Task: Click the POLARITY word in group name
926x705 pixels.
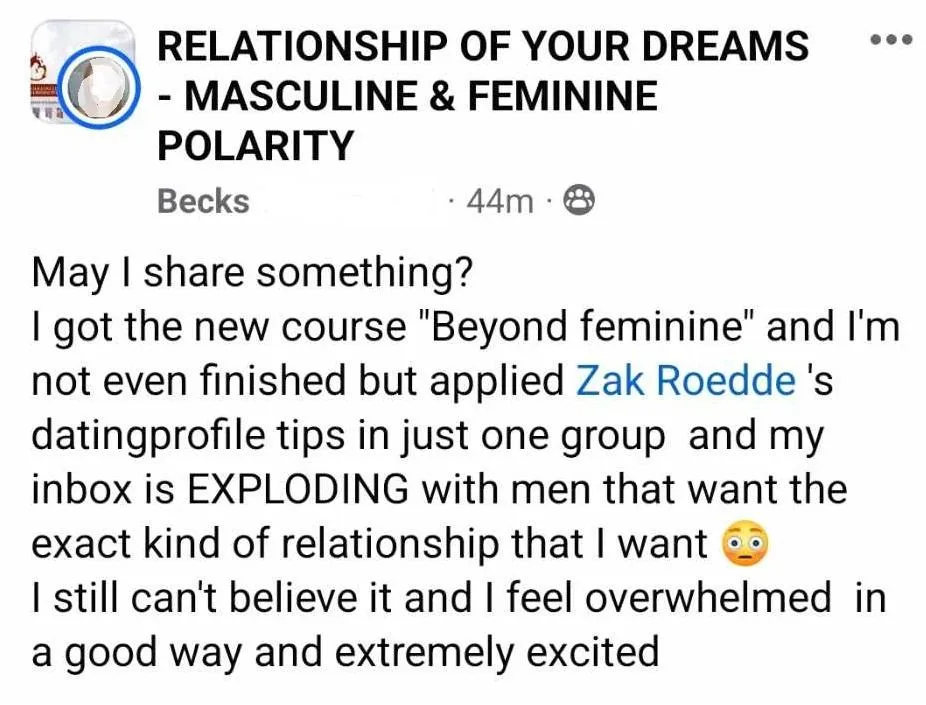Action: (255, 145)
